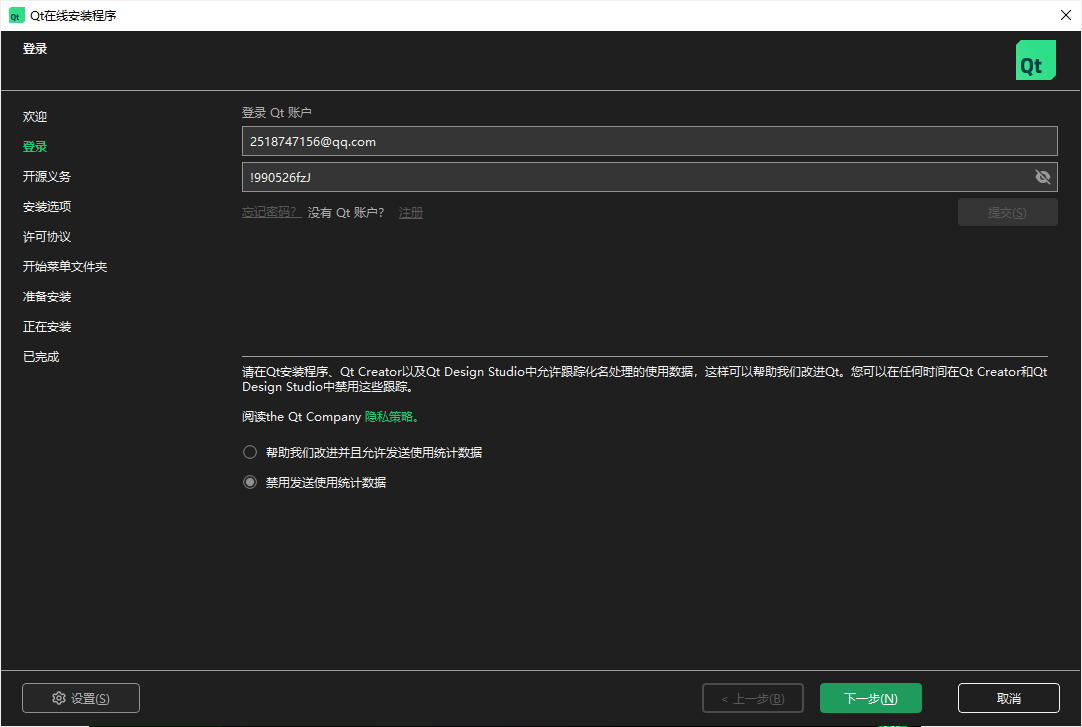Click the password input field
Image resolution: width=1082 pixels, height=727 pixels.
point(649,177)
